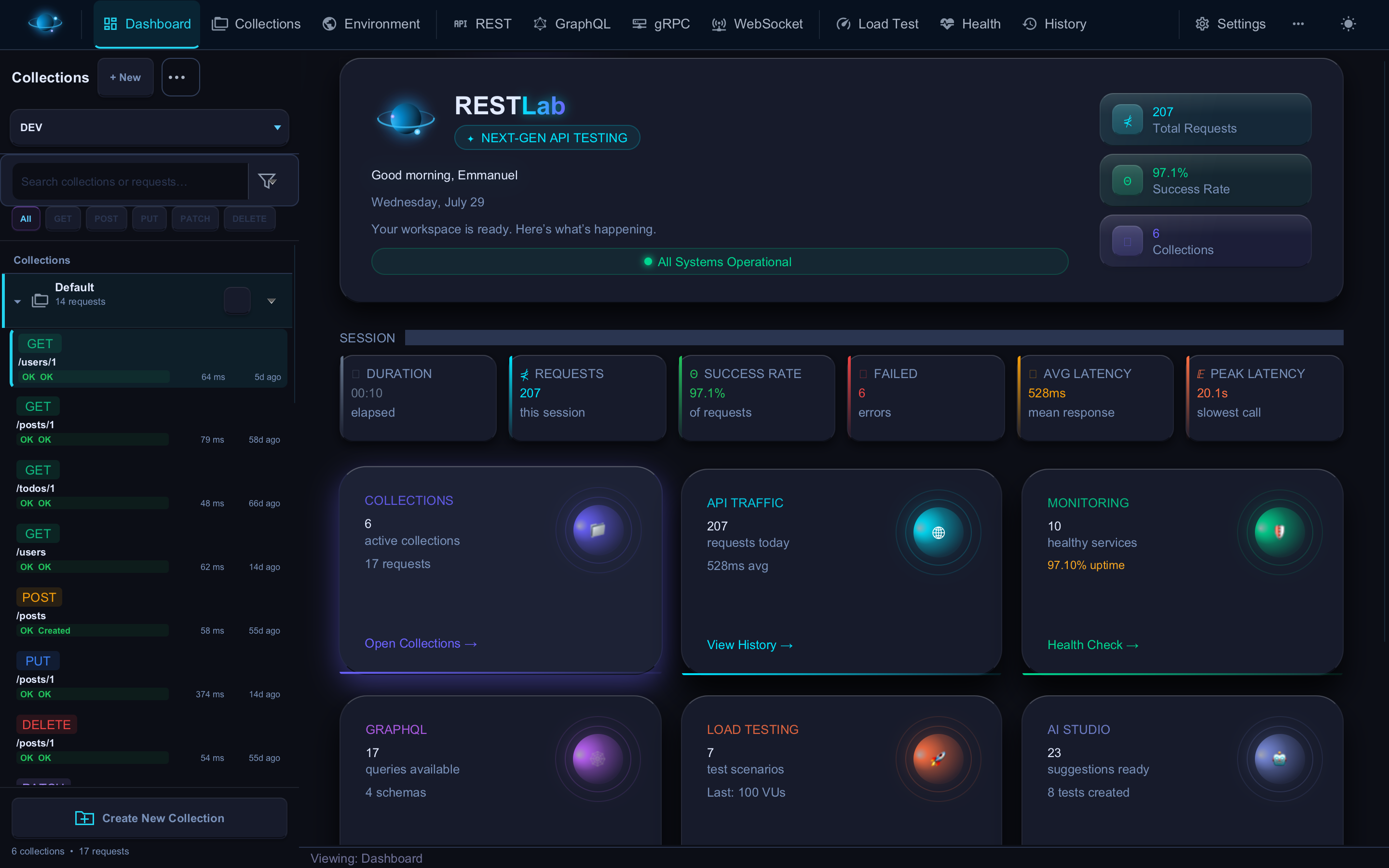This screenshot has width=1389, height=868.
Task: Click the Collections card folder orb
Action: pyautogui.click(x=598, y=530)
